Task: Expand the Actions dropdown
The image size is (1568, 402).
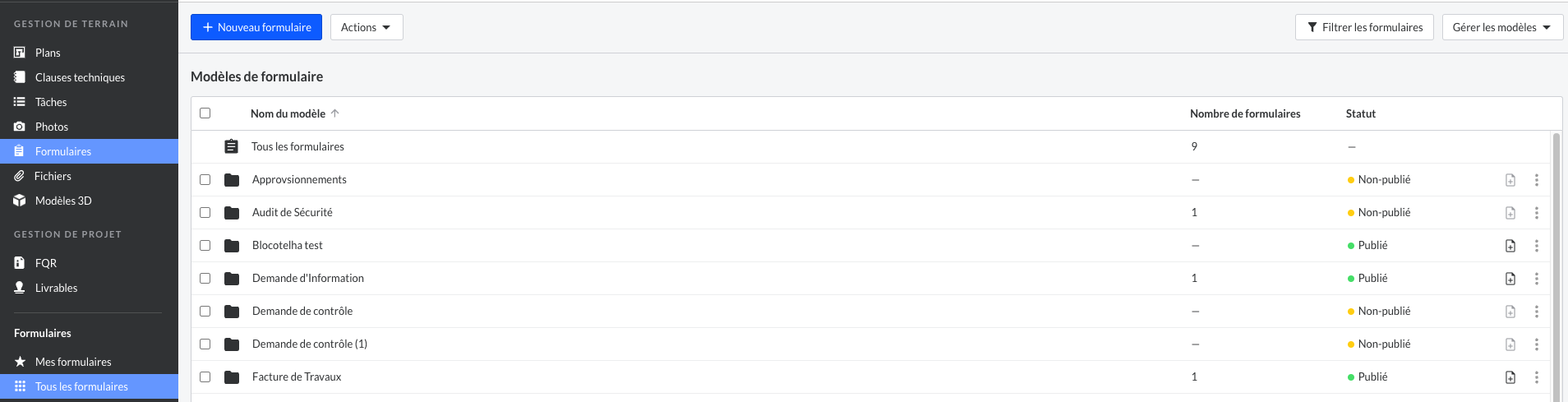Action: coord(367,27)
